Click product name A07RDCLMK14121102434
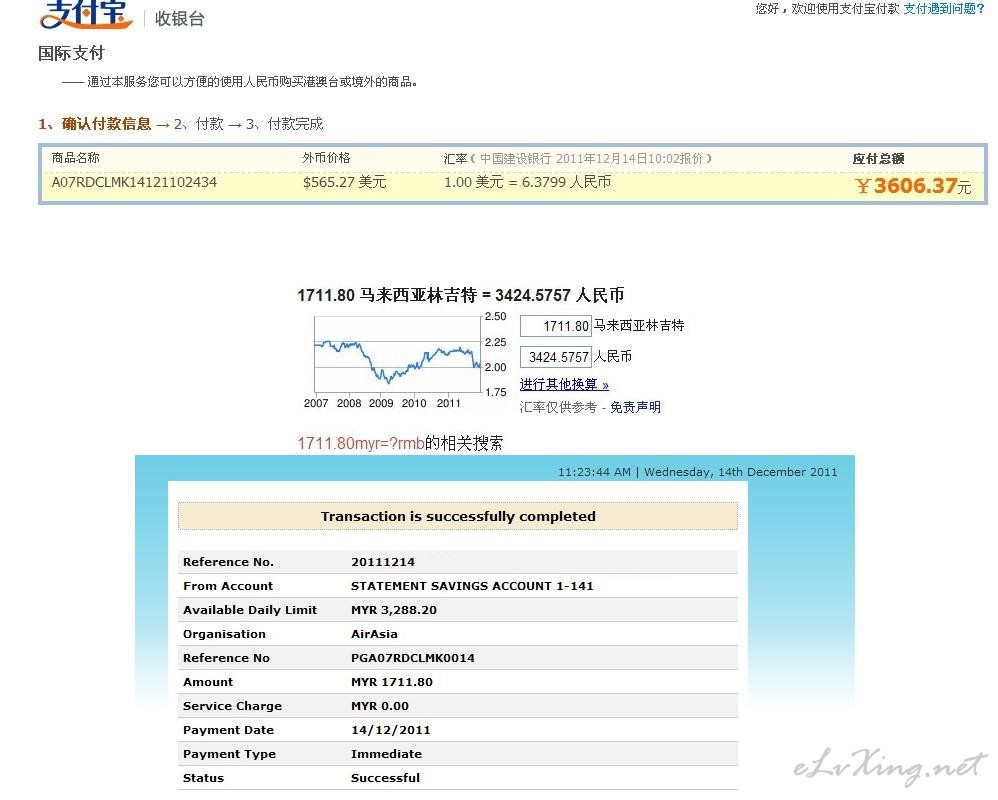998x800 pixels. point(134,182)
